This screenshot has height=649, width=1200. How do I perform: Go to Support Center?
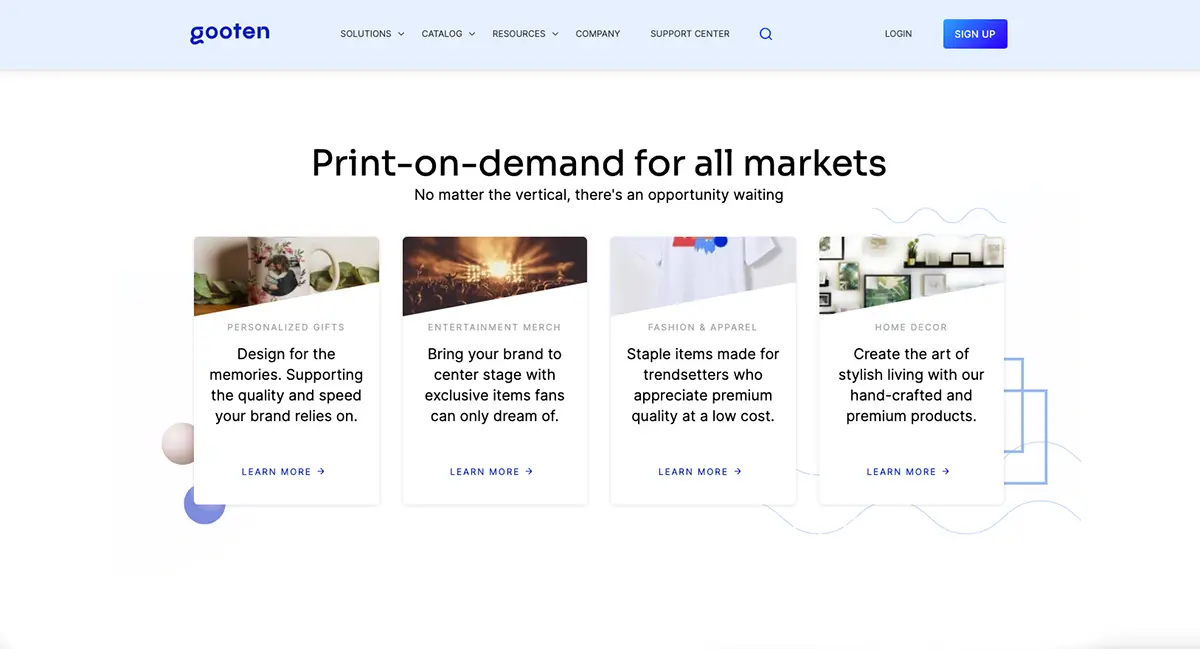(x=690, y=34)
